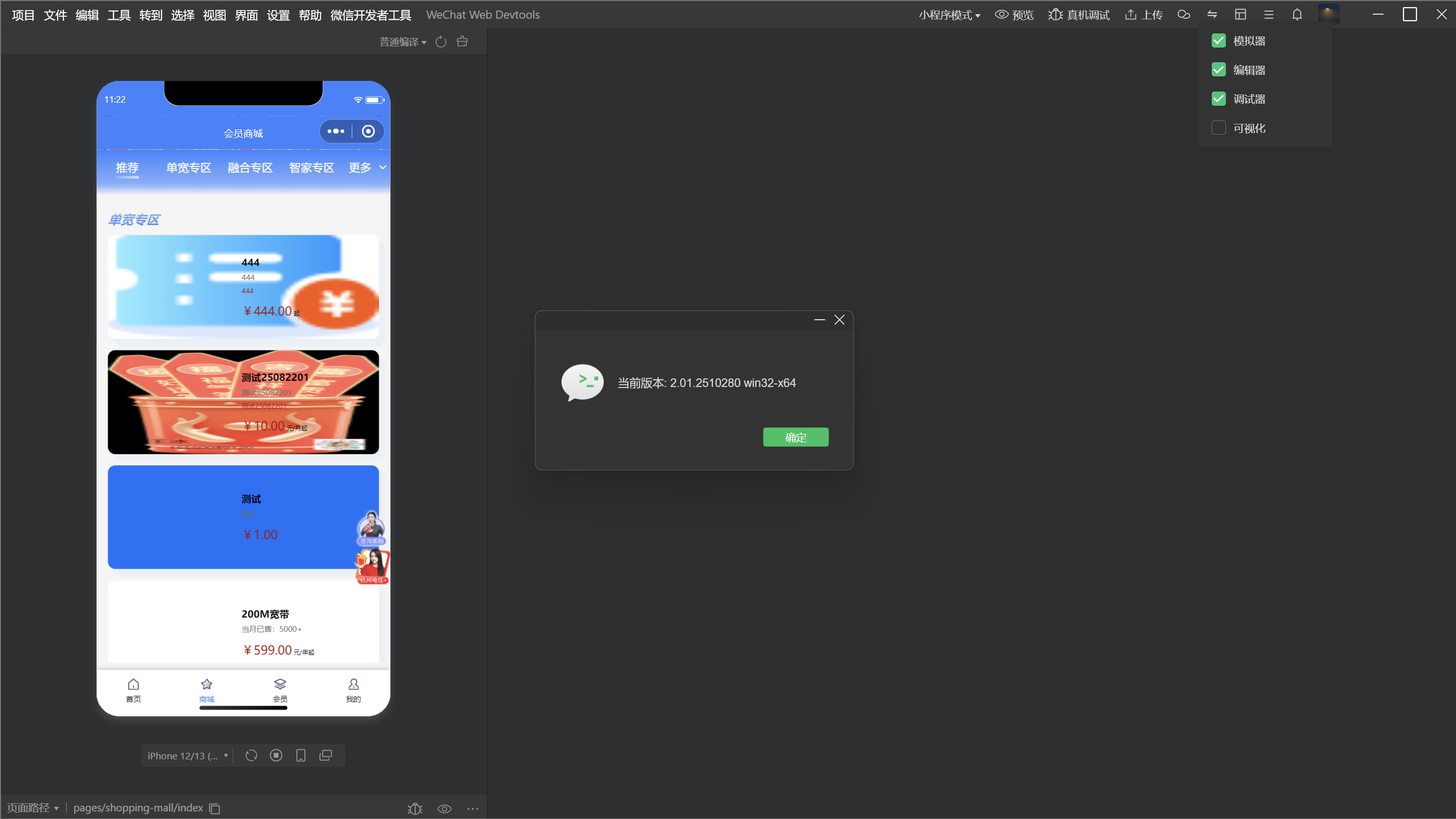Screen dimensions: 1456x819
Task: Uncheck the 模拟器 checkbox
Action: [x=1219, y=40]
